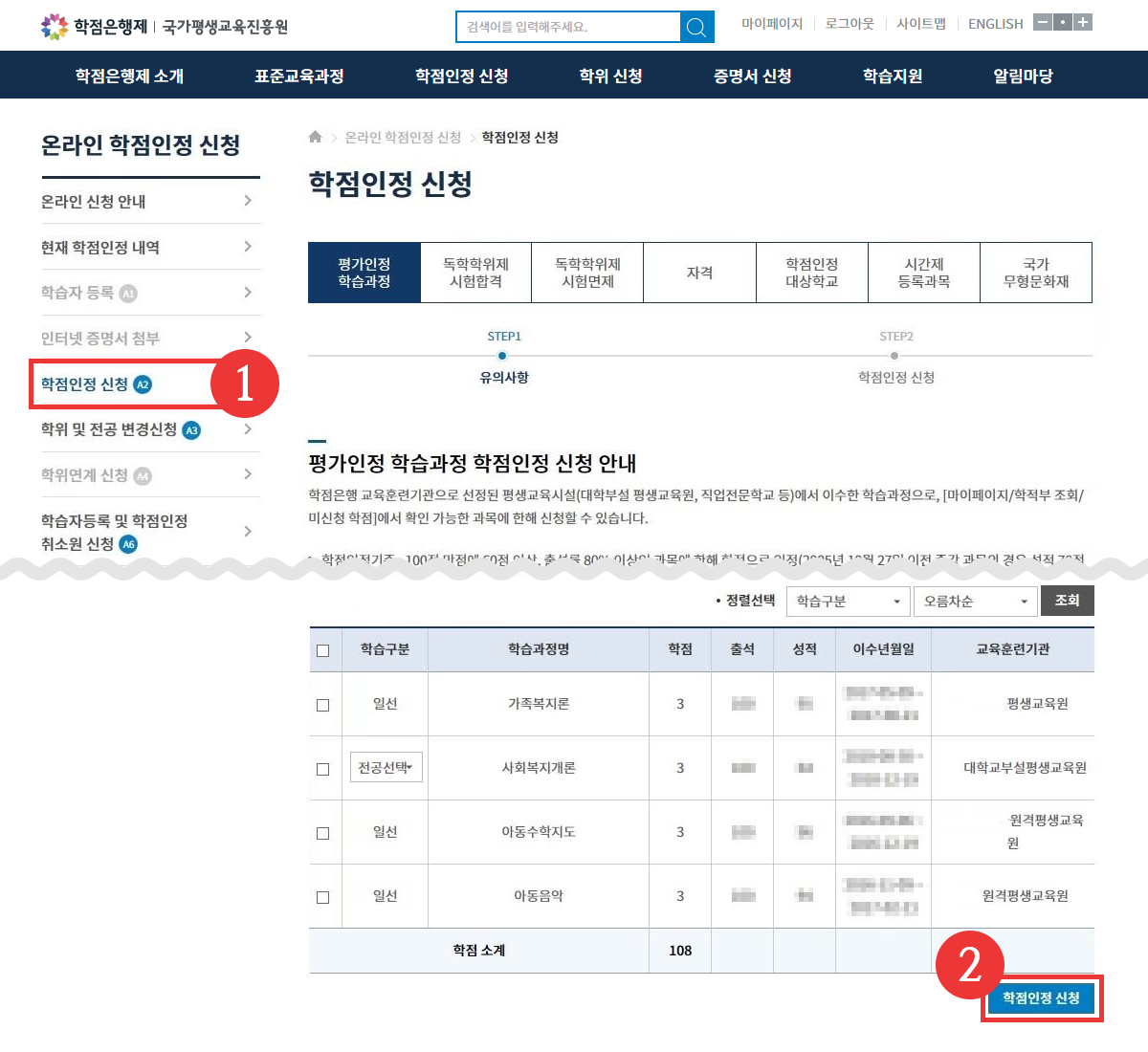Toggle the select-all checkbox in table header

coord(322,650)
